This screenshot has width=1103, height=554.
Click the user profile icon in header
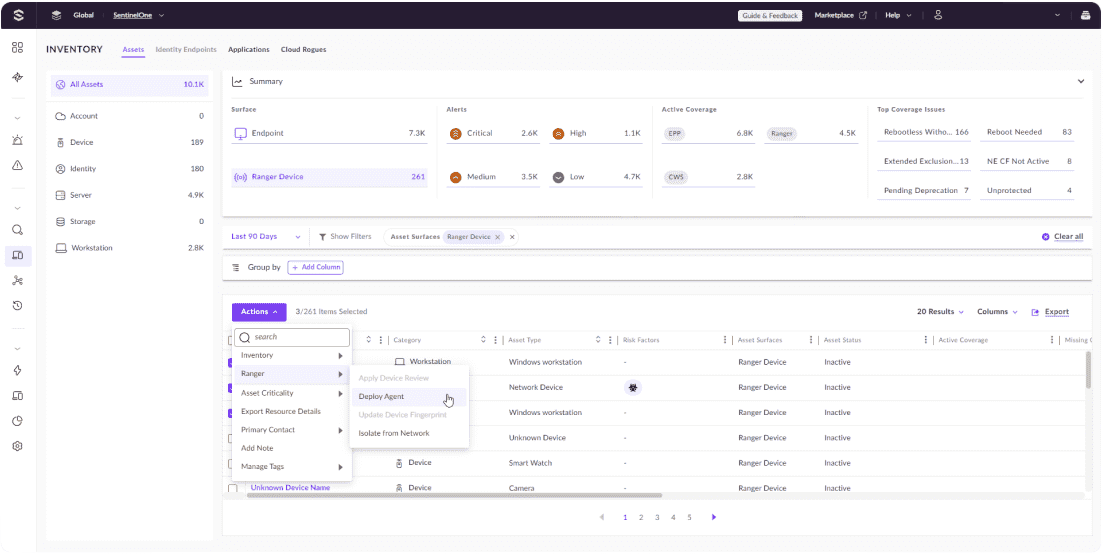click(x=938, y=15)
